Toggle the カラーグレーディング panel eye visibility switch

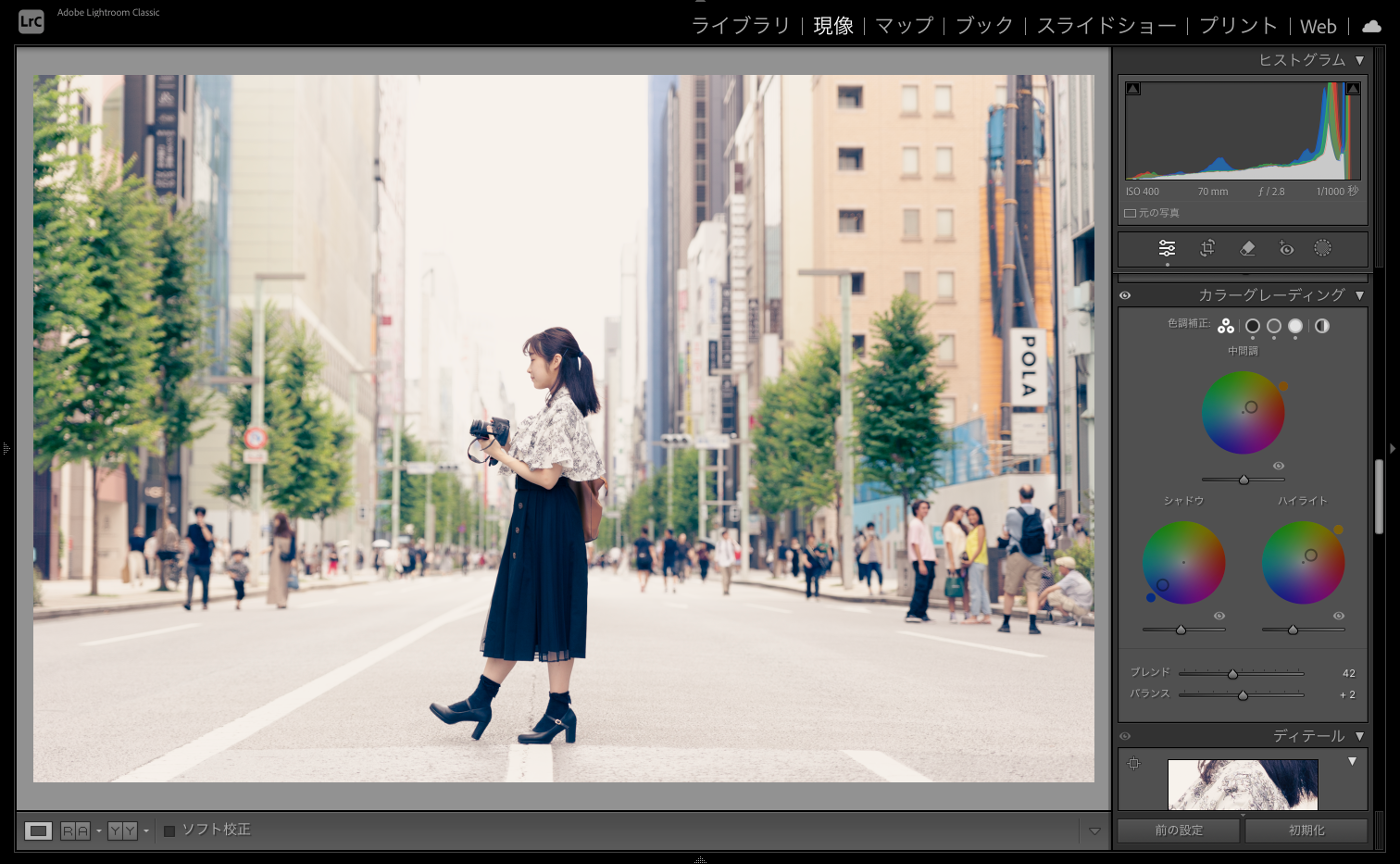coord(1124,294)
